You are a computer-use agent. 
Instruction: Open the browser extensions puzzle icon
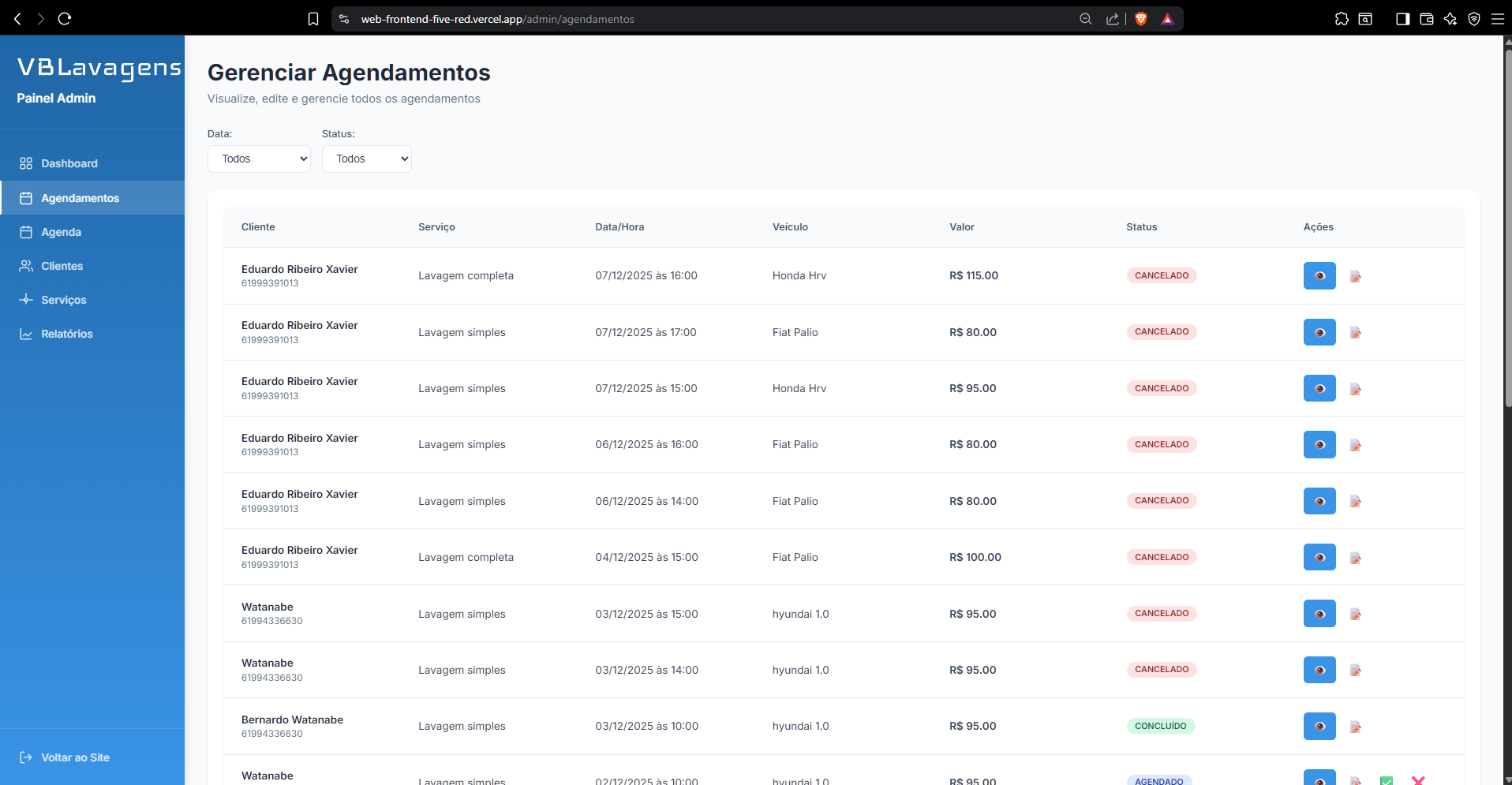pyautogui.click(x=1342, y=19)
